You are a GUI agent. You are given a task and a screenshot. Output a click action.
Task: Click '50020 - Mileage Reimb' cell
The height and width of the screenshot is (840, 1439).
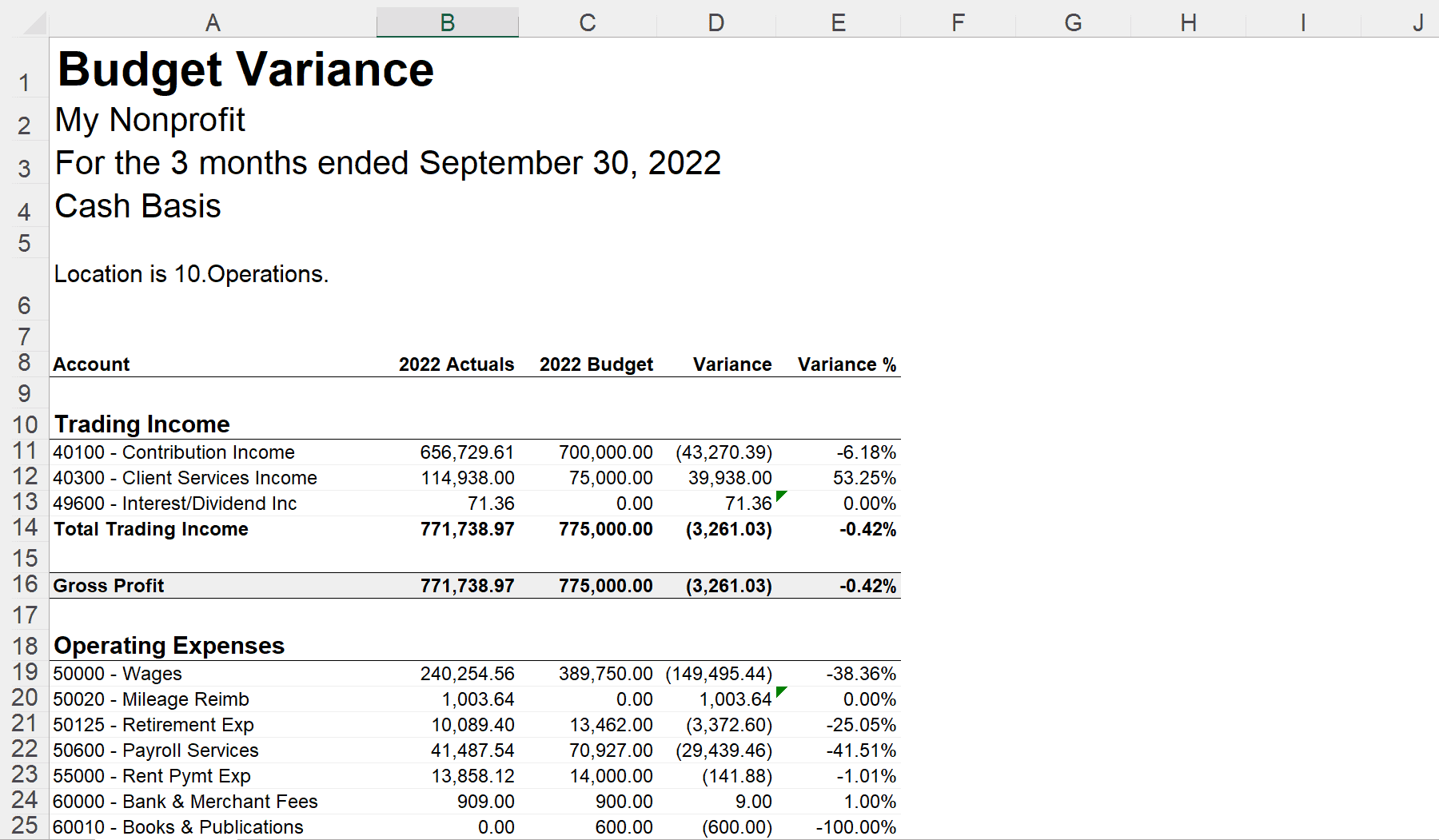coord(151,699)
